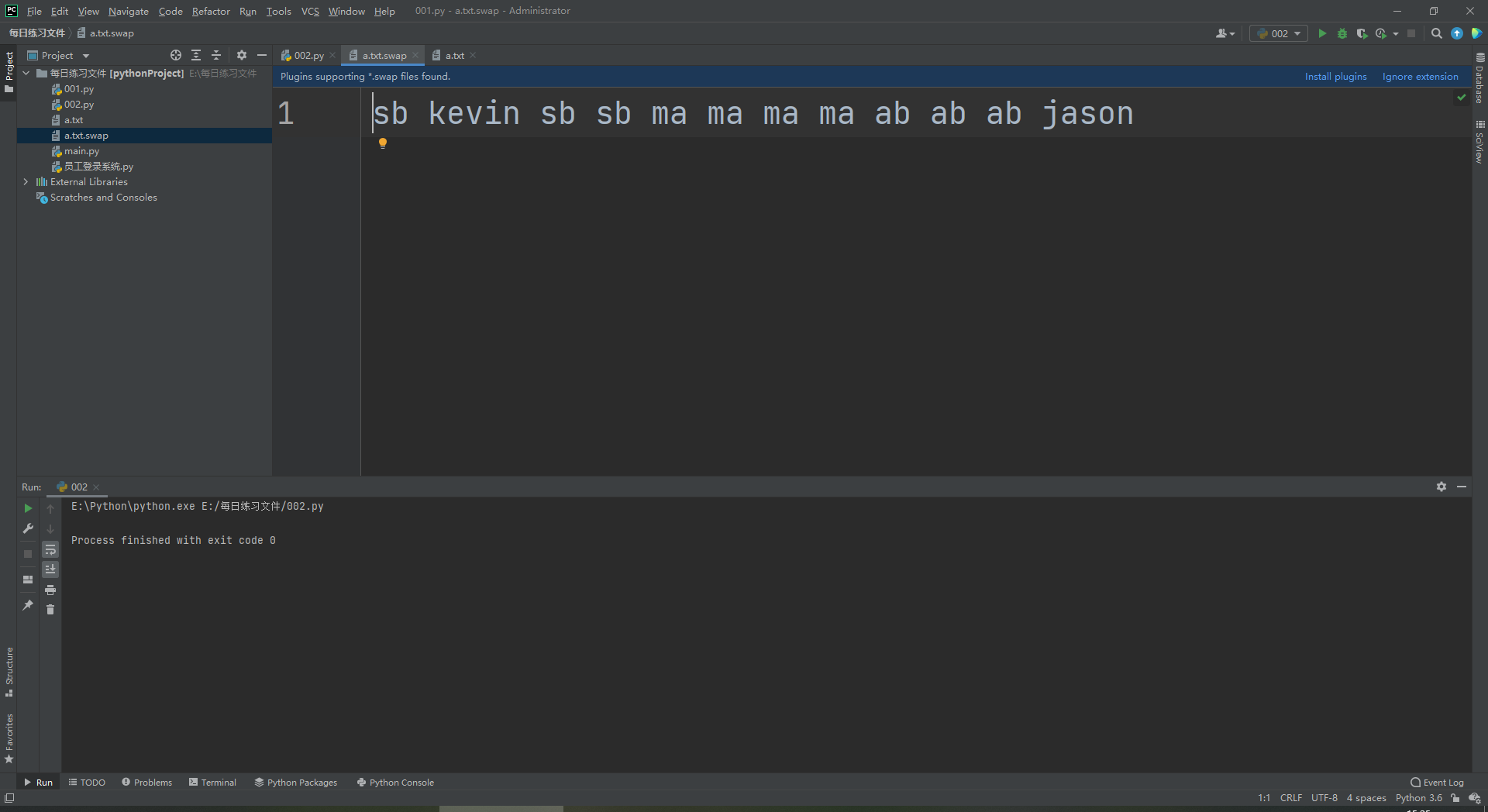Viewport: 1488px width, 812px height.
Task: Print the Run console output
Action: point(50,590)
